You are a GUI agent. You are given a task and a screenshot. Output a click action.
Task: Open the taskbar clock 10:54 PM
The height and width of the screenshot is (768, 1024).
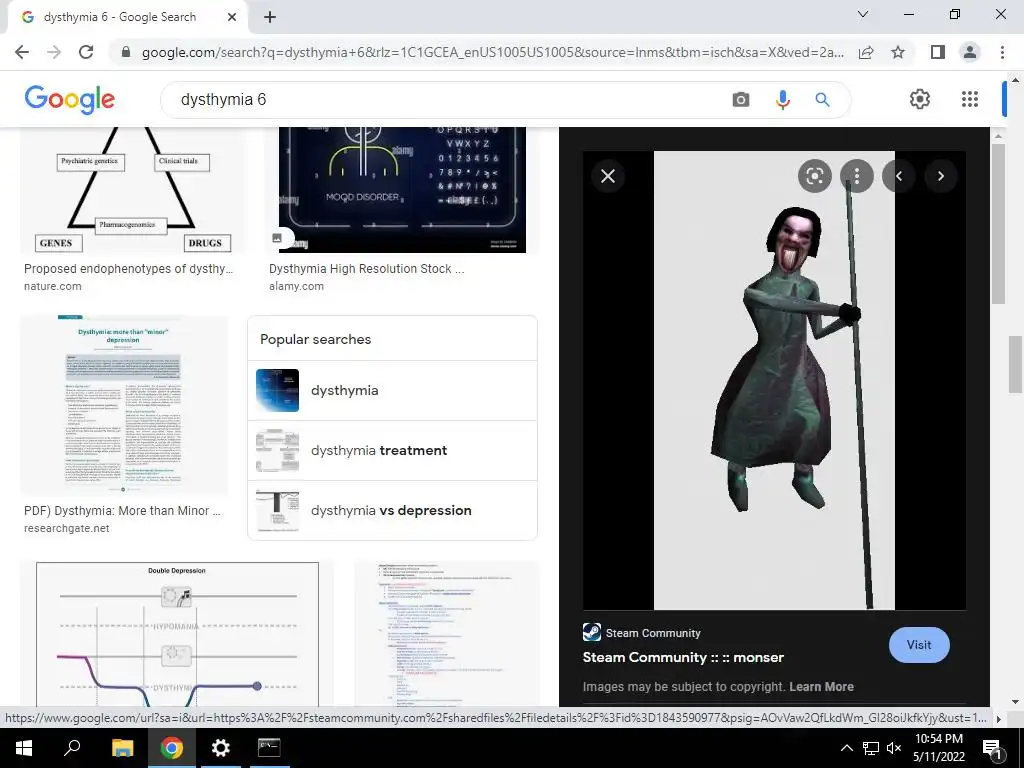pos(938,748)
